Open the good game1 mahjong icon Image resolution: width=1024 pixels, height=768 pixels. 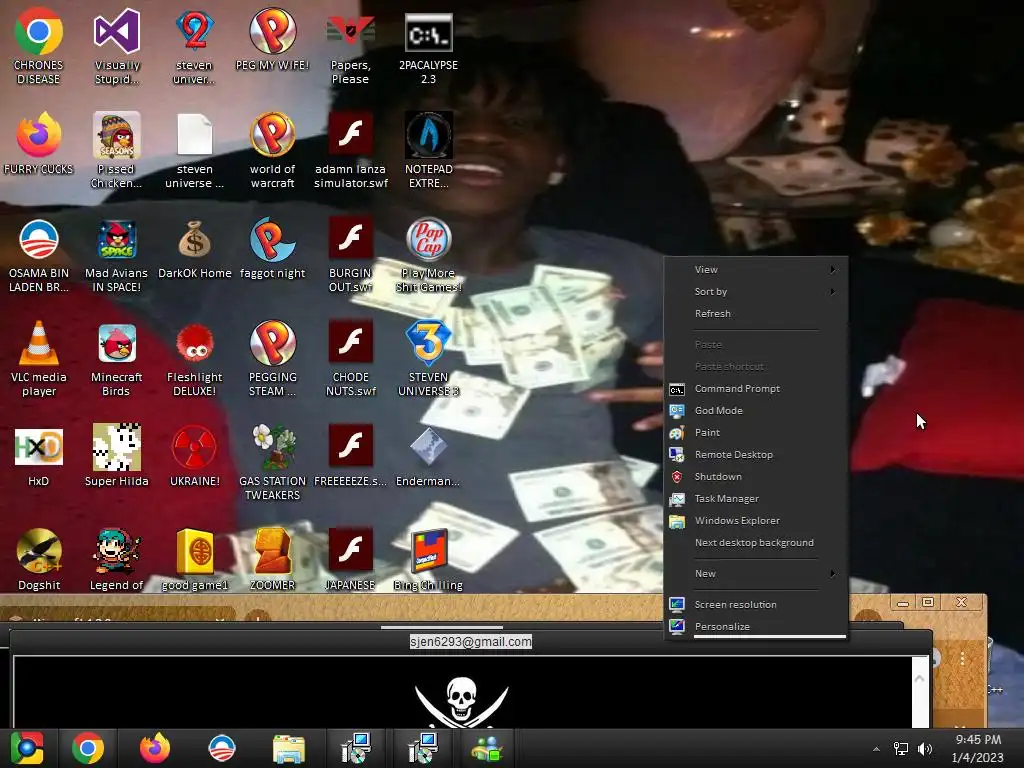(x=195, y=560)
